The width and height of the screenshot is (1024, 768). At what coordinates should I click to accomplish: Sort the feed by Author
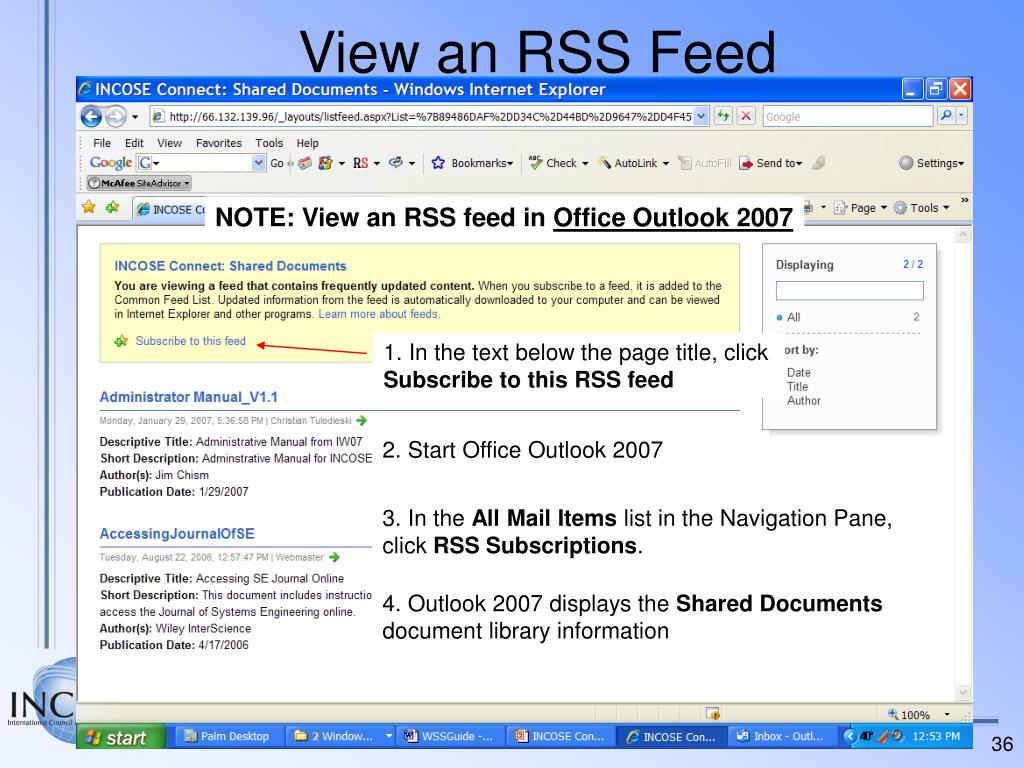point(804,401)
